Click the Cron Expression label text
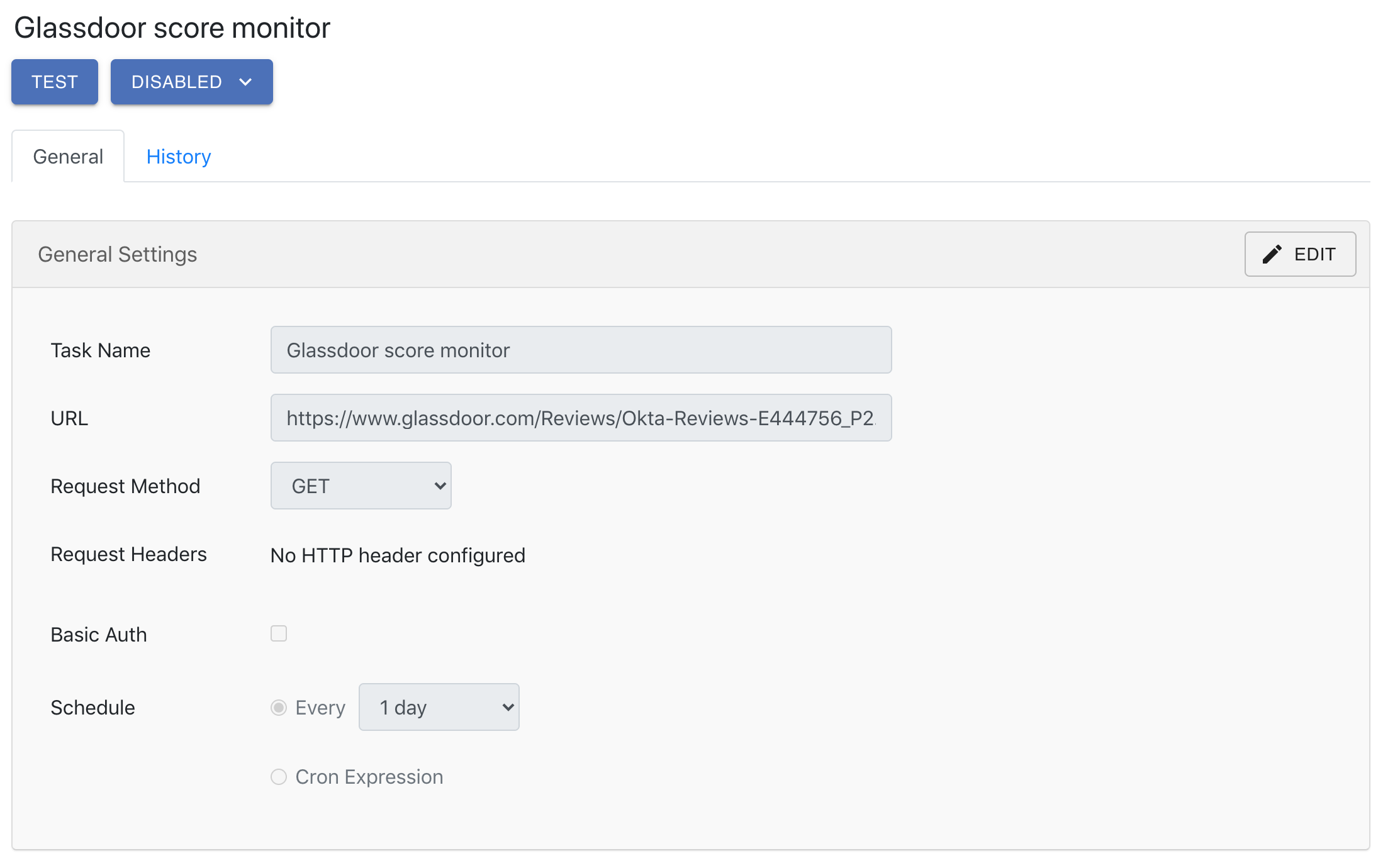Viewport: 1383px width, 868px height. click(x=369, y=777)
